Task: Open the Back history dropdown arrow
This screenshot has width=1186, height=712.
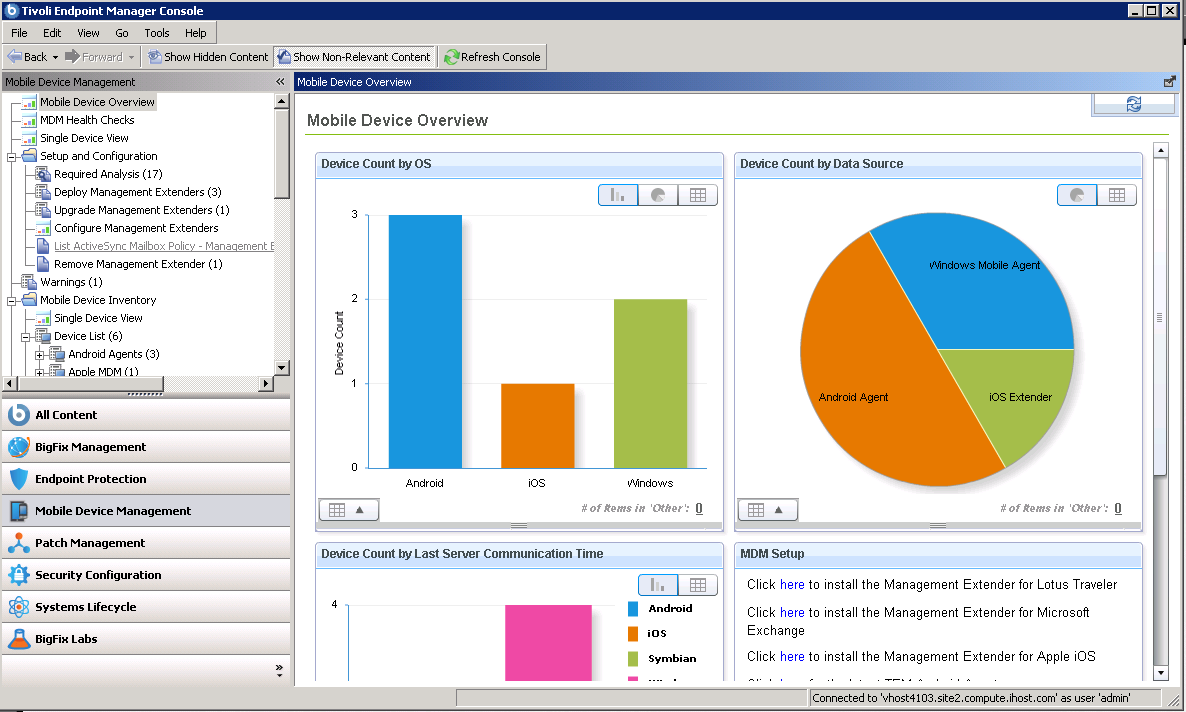Action: 55,58
